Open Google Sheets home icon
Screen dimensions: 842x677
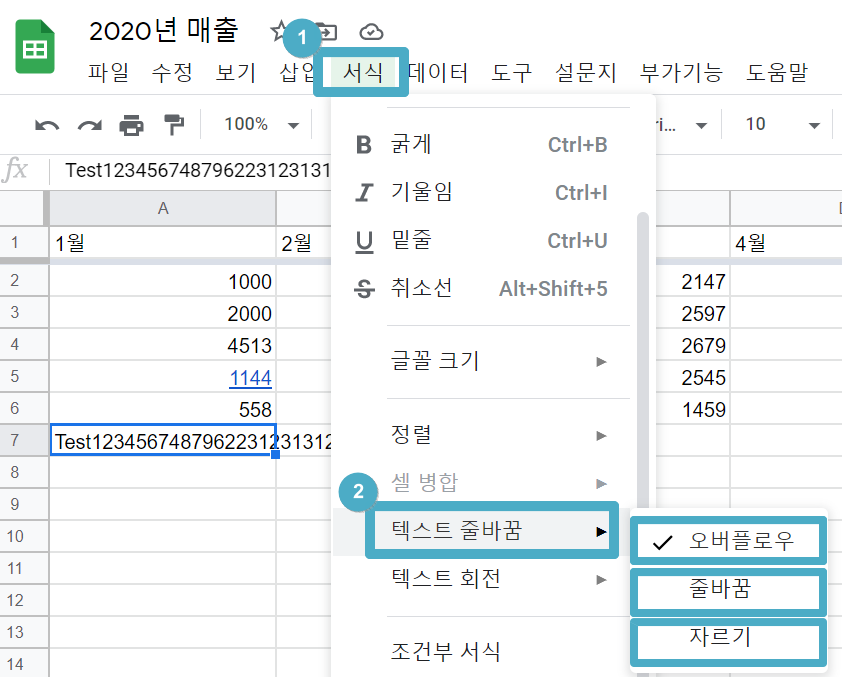tap(35, 47)
